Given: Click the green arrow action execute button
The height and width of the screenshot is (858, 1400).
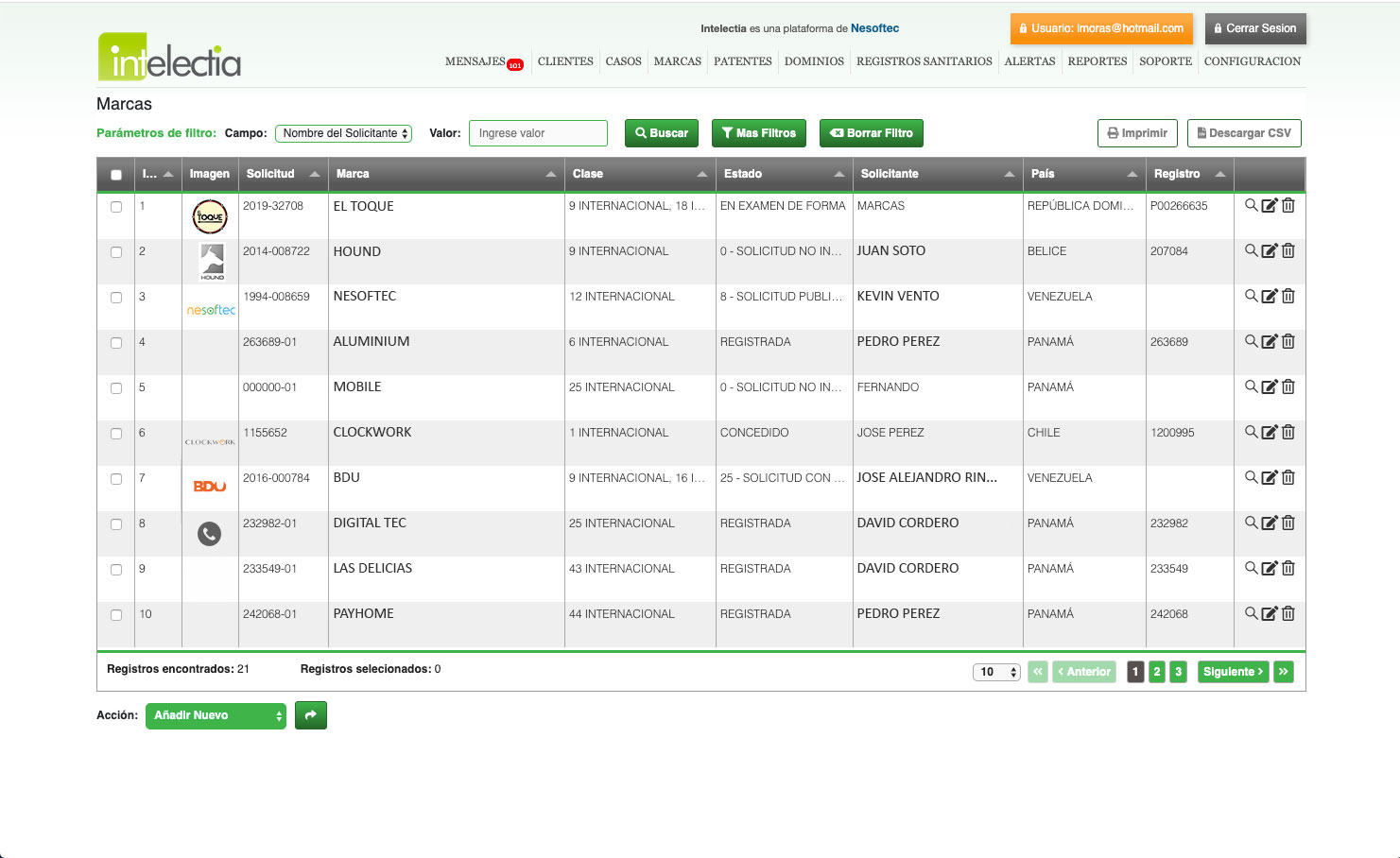Looking at the screenshot, I should point(311,715).
